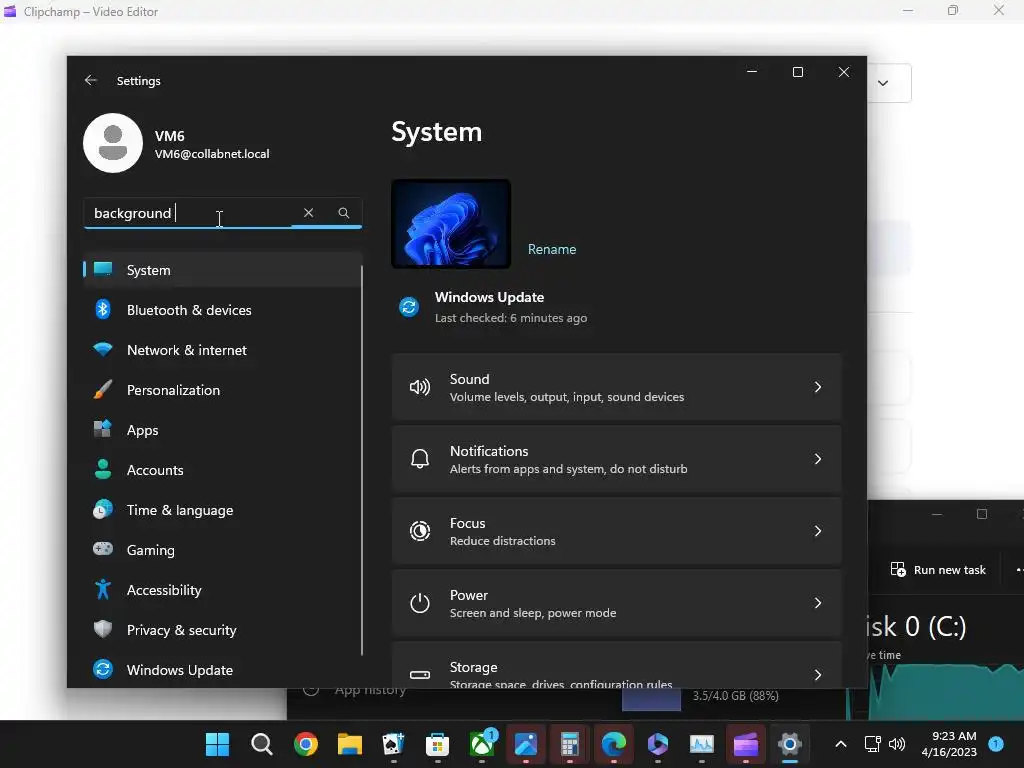Screen dimensions: 1024x768
Task: Open File Explorer from taskbar
Action: tap(349, 744)
